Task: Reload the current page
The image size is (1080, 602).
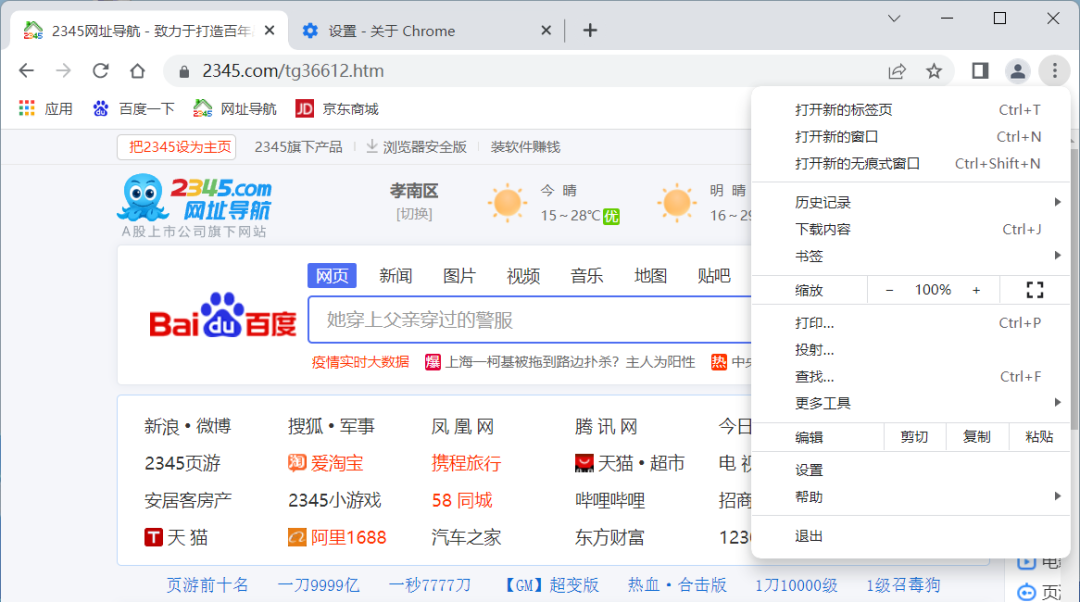Action: pyautogui.click(x=101, y=71)
